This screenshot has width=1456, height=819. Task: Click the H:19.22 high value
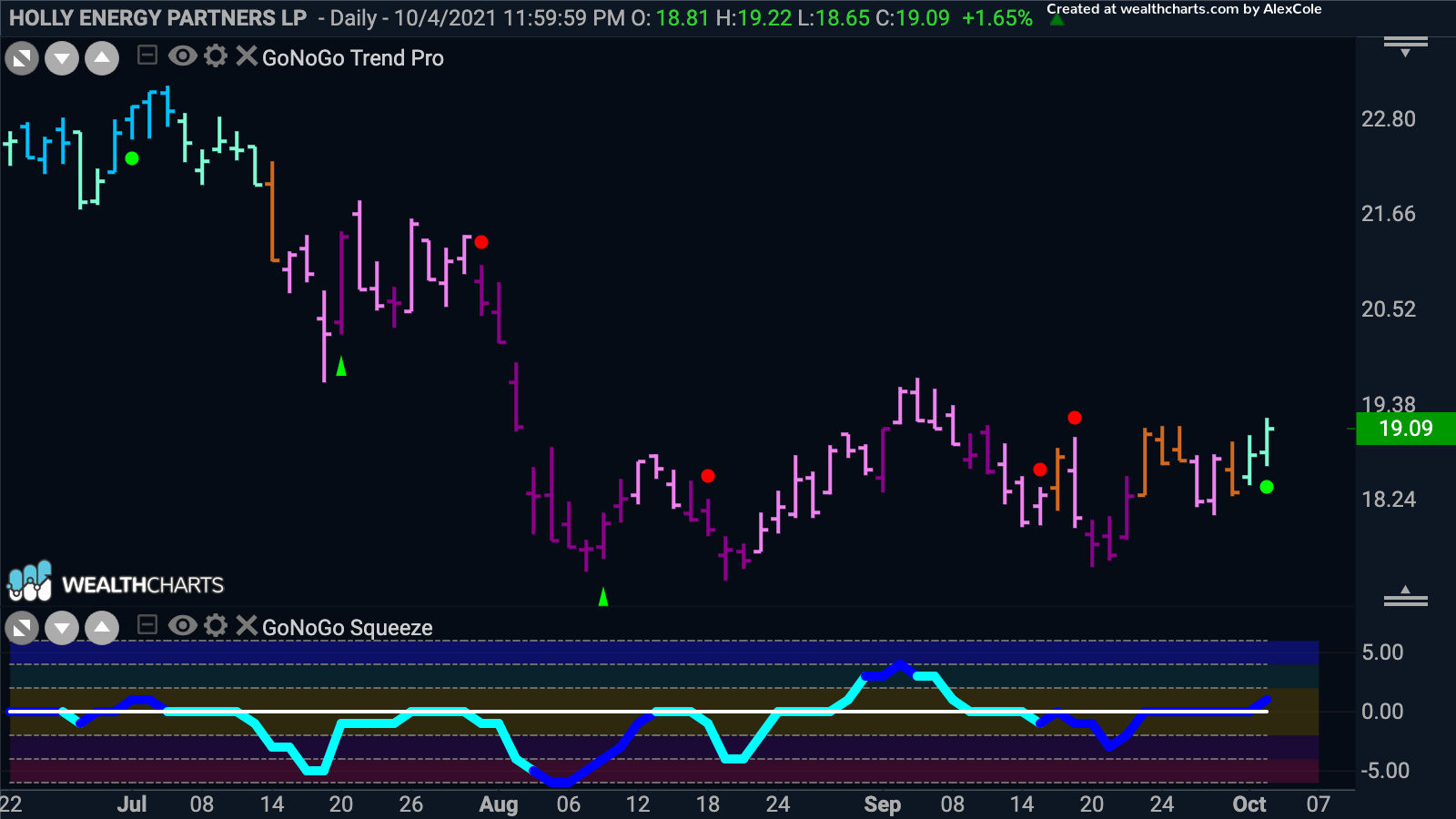[x=753, y=18]
